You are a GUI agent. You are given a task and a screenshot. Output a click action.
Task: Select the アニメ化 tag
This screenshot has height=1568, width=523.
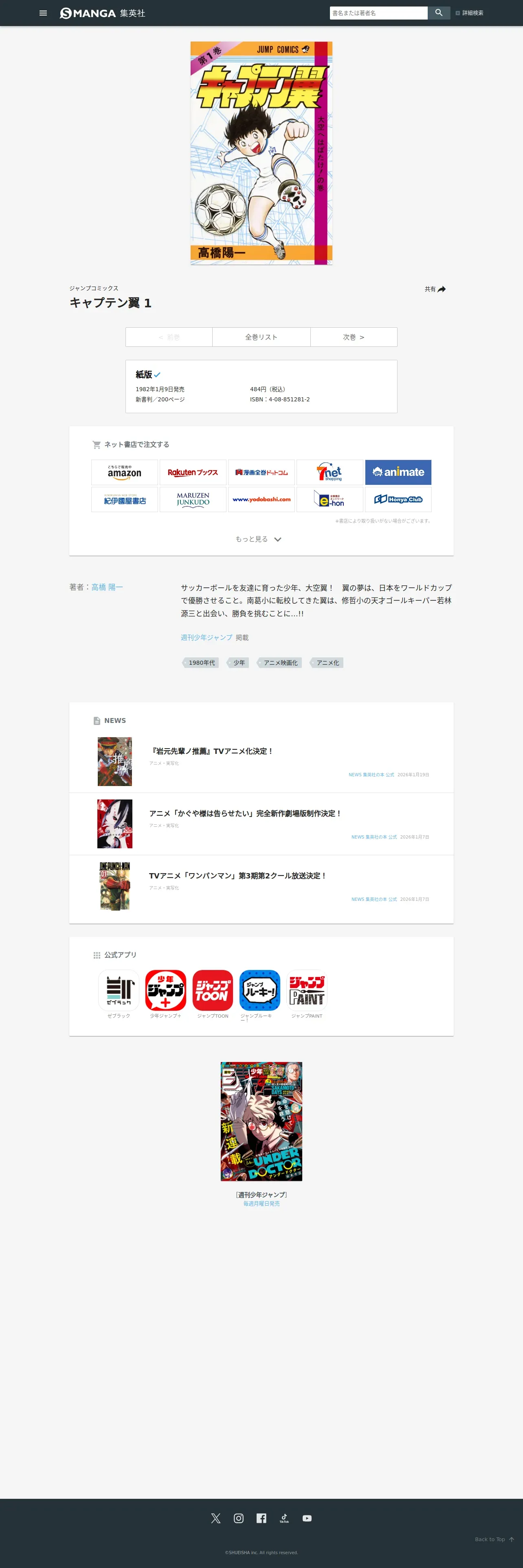coord(327,662)
